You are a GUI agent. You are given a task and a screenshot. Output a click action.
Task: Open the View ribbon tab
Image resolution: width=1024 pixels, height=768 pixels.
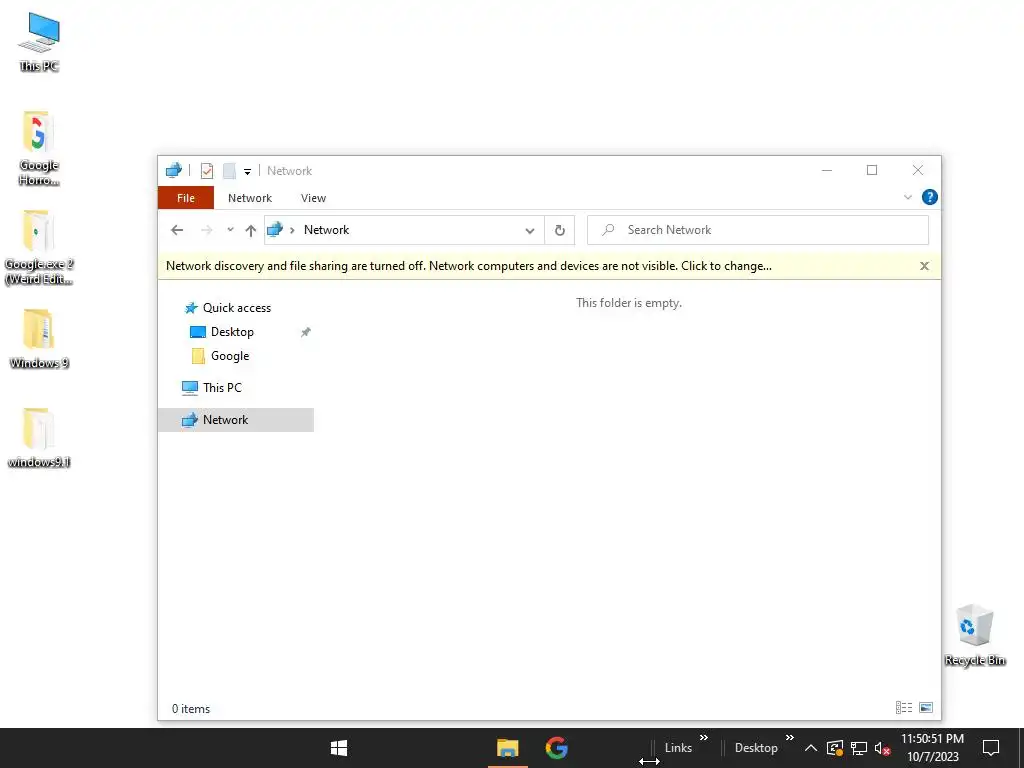coord(313,198)
